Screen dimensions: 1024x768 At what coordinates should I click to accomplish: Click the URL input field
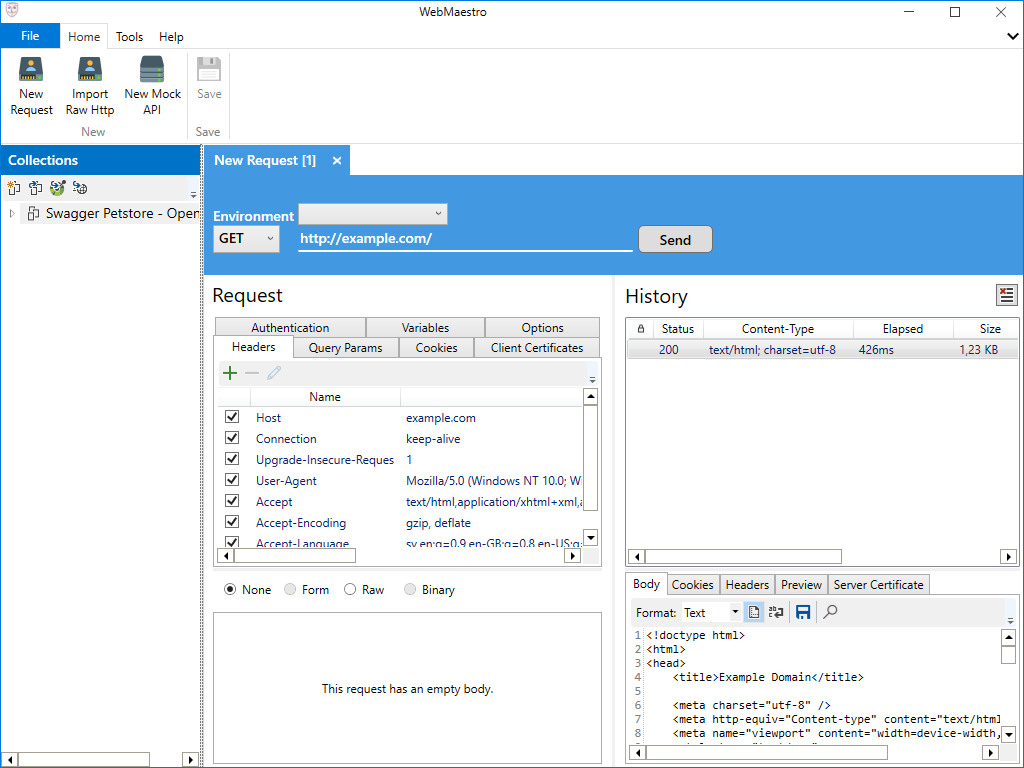point(465,239)
